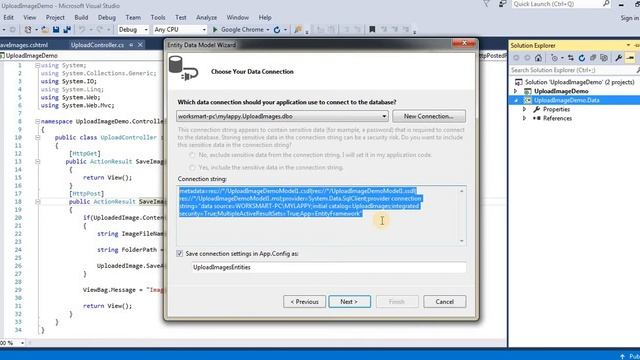640x360 pixels.
Task: Open the data connection dropdown
Action: click(x=384, y=116)
